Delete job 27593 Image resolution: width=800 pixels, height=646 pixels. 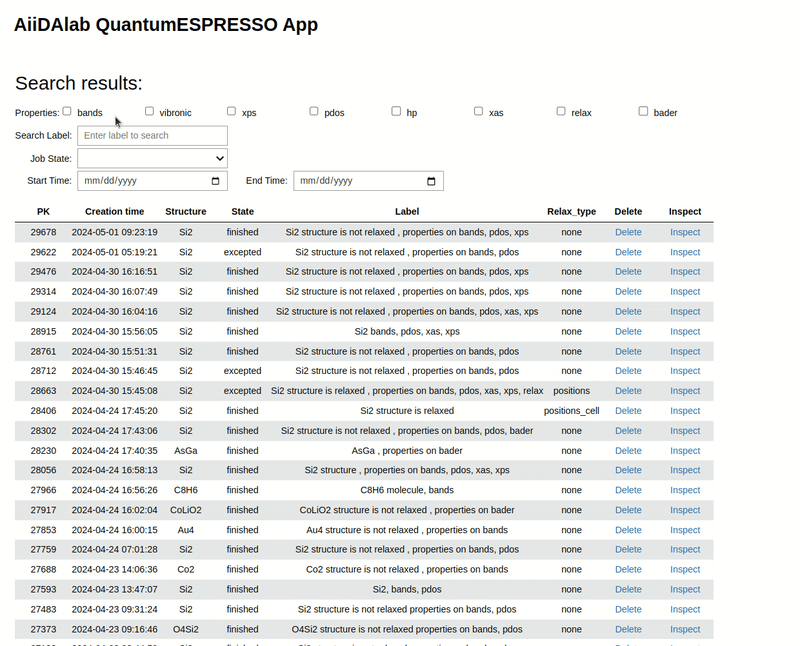click(628, 589)
